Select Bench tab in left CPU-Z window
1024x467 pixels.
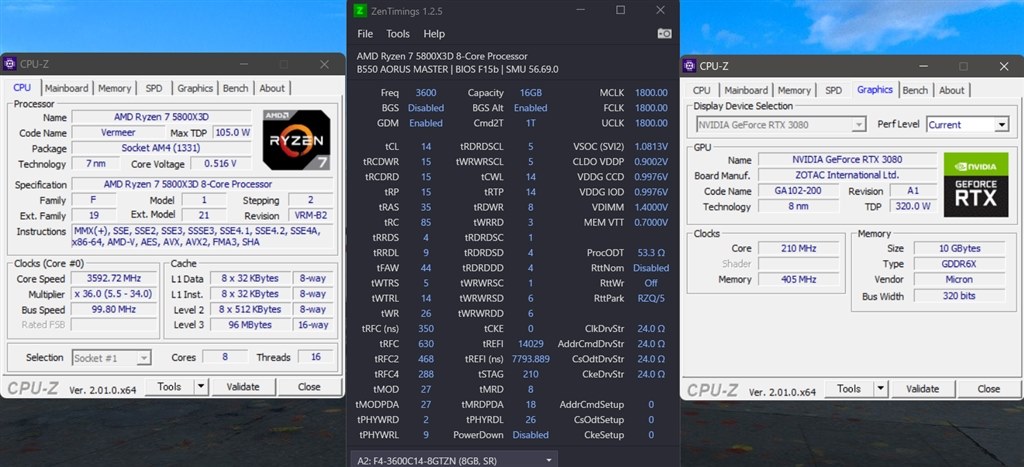point(236,88)
